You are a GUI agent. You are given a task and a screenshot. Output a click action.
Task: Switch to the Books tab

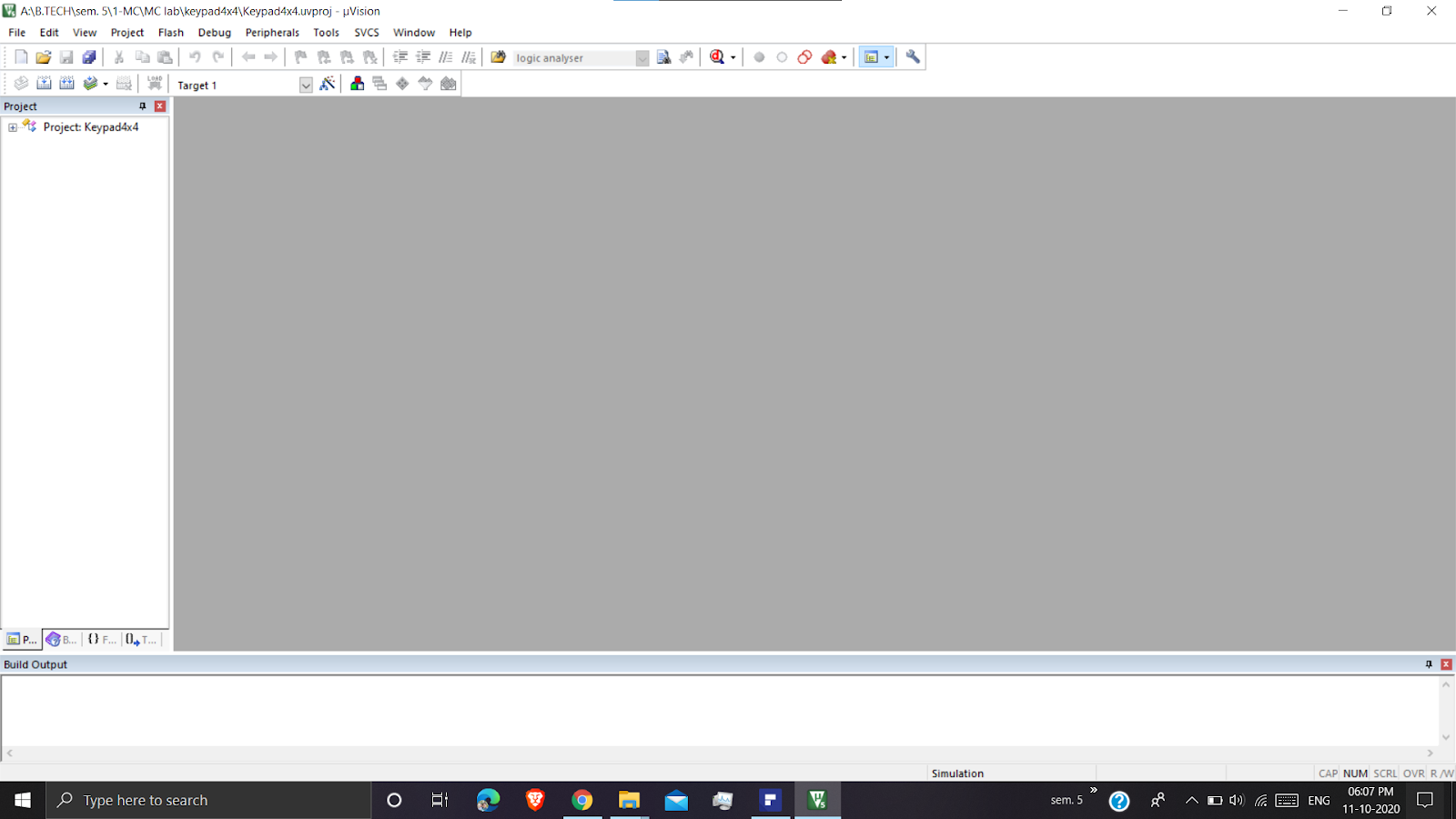(x=62, y=640)
